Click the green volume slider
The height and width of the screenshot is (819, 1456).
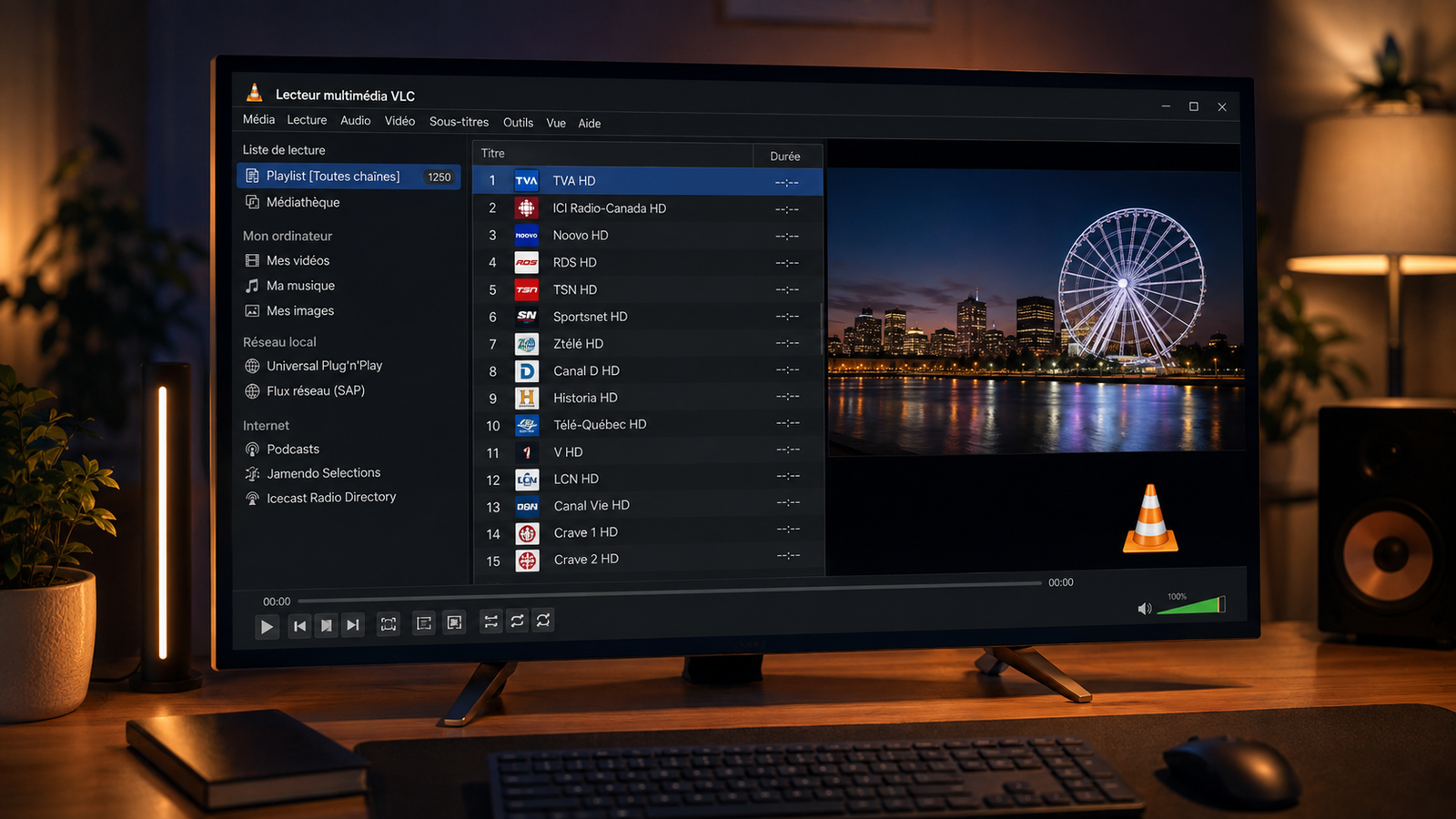tap(1191, 606)
